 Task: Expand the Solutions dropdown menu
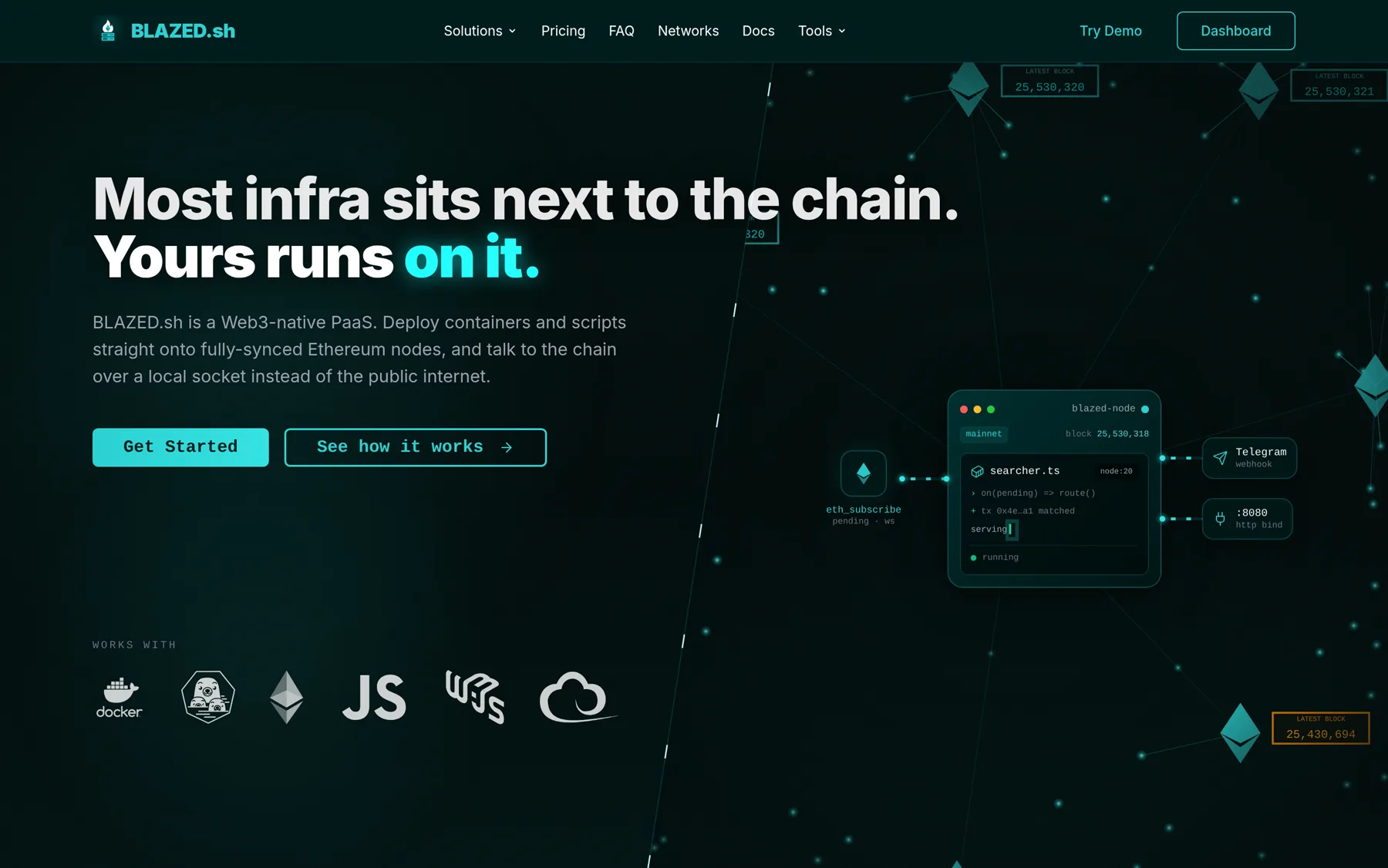coord(480,31)
